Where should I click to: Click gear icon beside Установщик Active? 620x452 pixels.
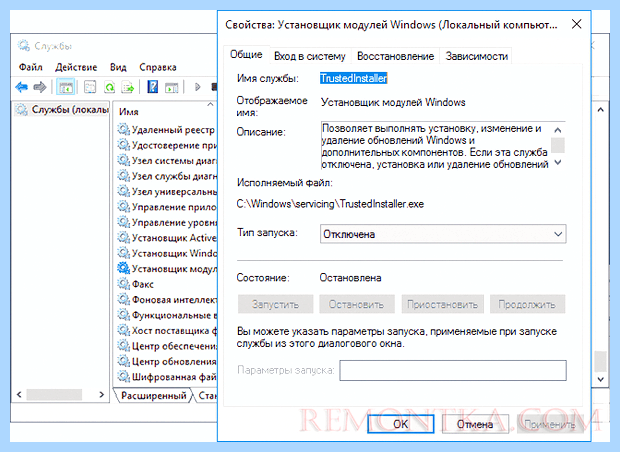pos(123,238)
